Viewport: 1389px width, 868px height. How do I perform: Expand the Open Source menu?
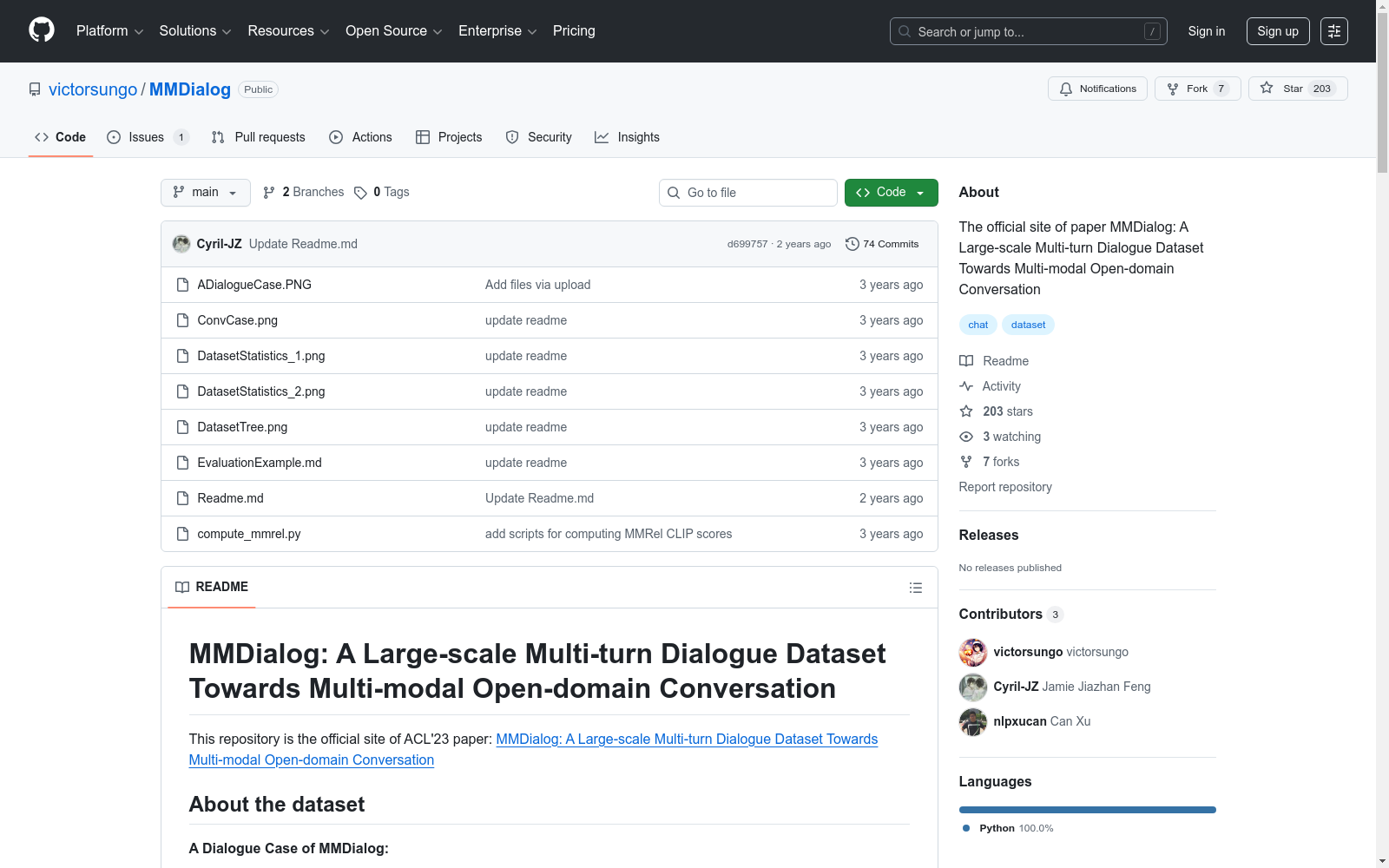(394, 31)
